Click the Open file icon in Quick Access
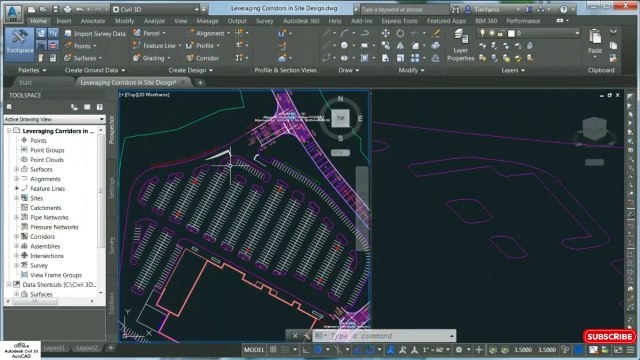The width and height of the screenshot is (640, 360). click(x=43, y=9)
